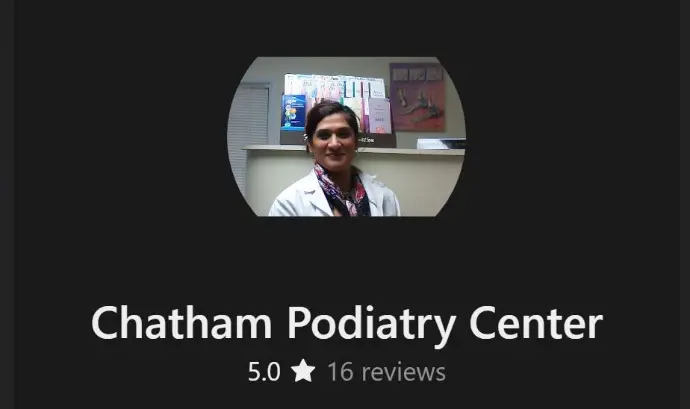Click the doctor's face in the photo
Image resolution: width=690 pixels, height=409 pixels.
pos(332,137)
